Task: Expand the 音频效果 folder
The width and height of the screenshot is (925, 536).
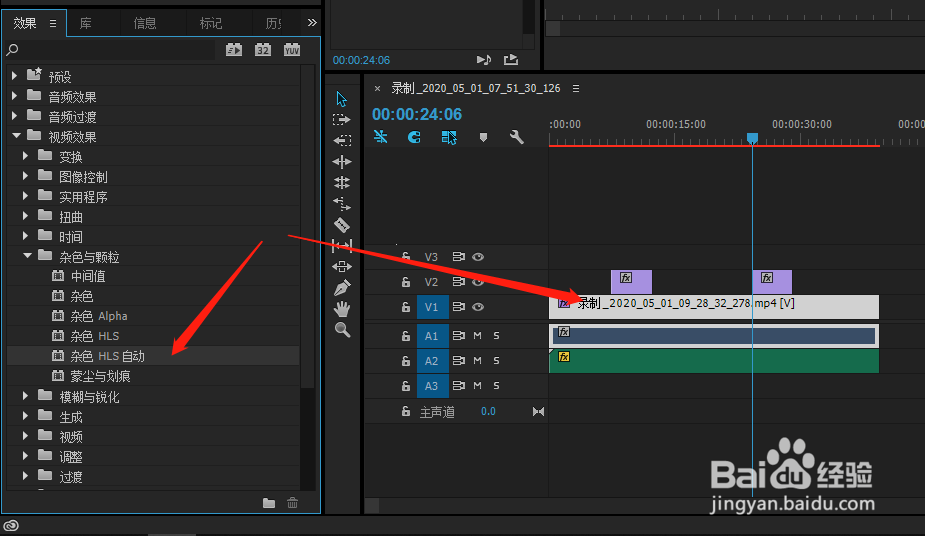Action: 15,96
